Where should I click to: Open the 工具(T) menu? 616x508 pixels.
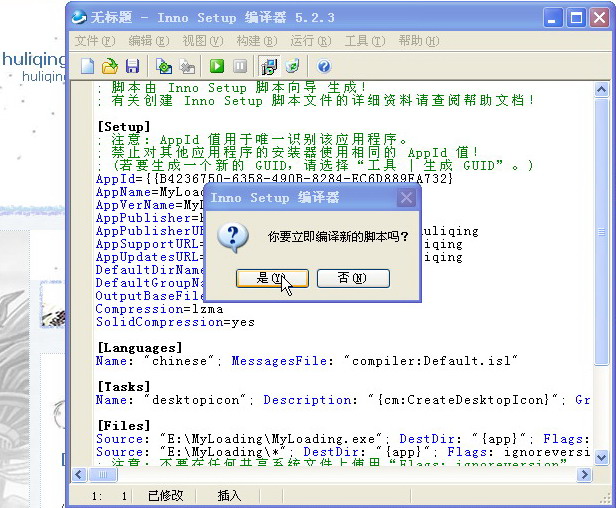(365, 40)
